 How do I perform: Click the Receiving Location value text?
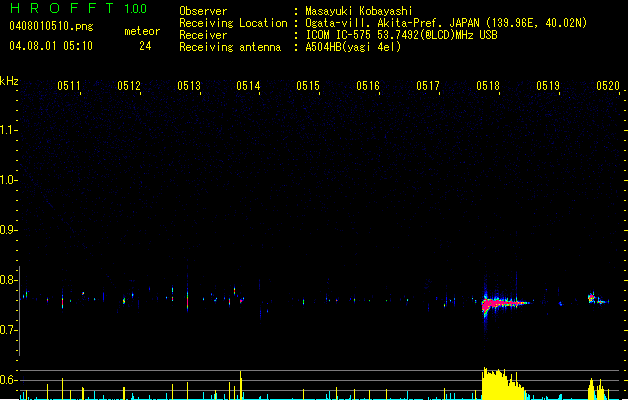[446, 23]
